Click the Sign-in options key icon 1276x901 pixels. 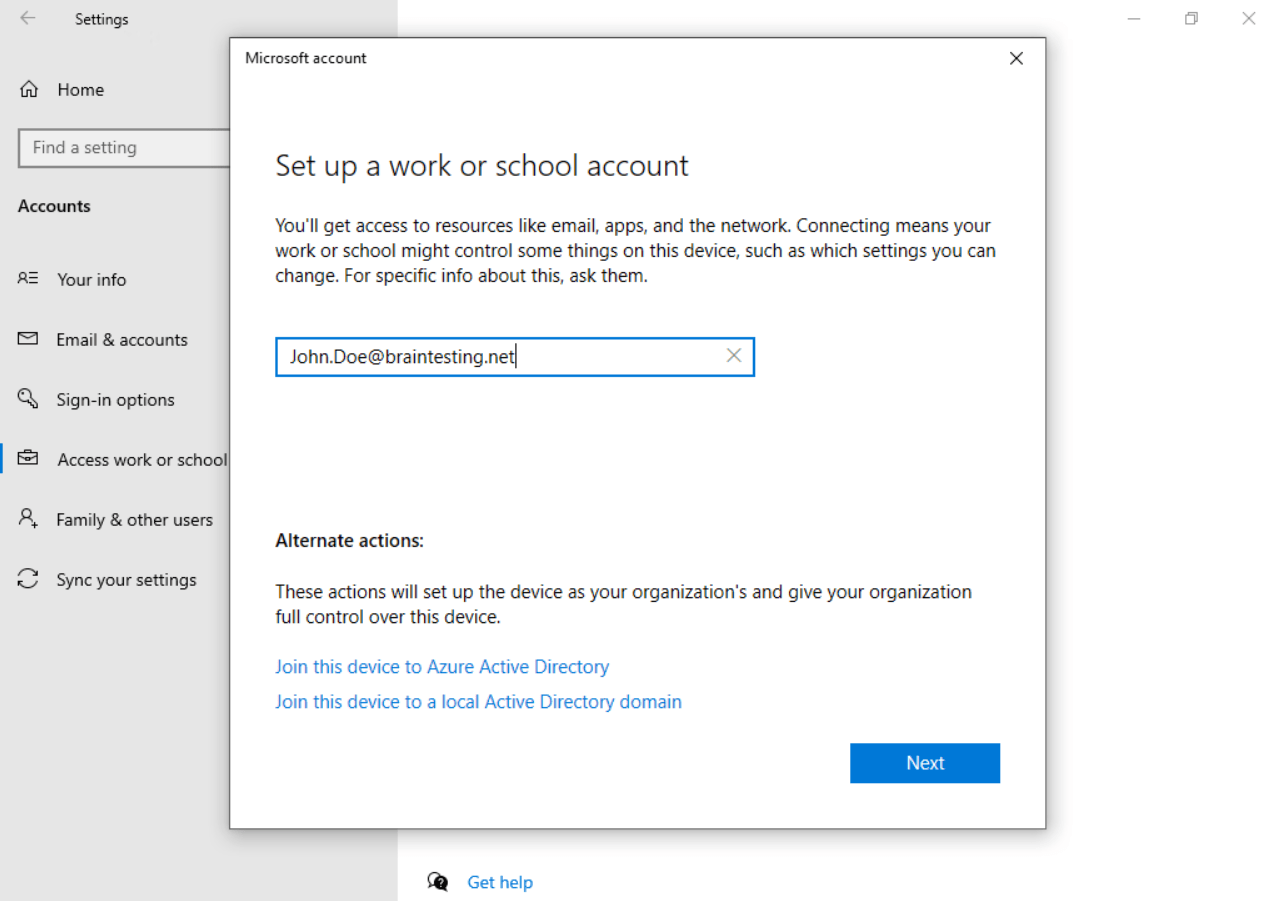click(28, 399)
